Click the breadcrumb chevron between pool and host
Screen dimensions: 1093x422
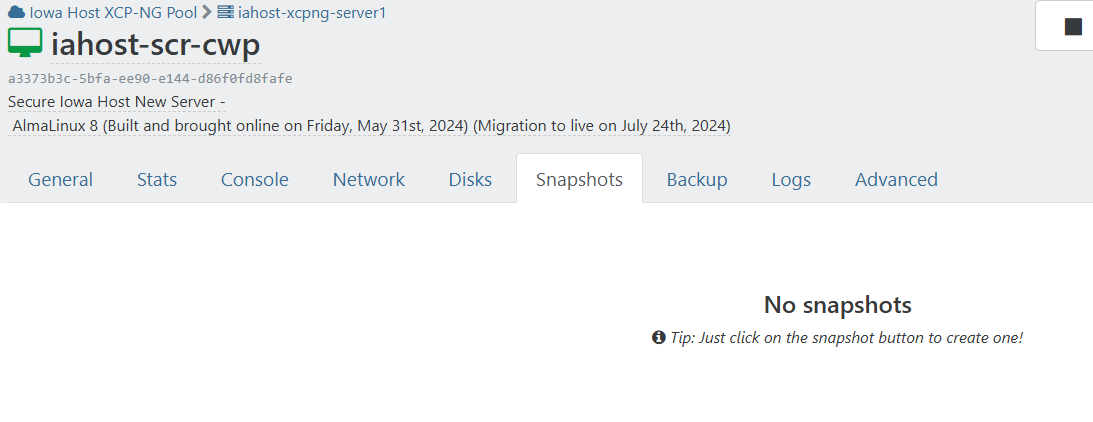[x=207, y=12]
